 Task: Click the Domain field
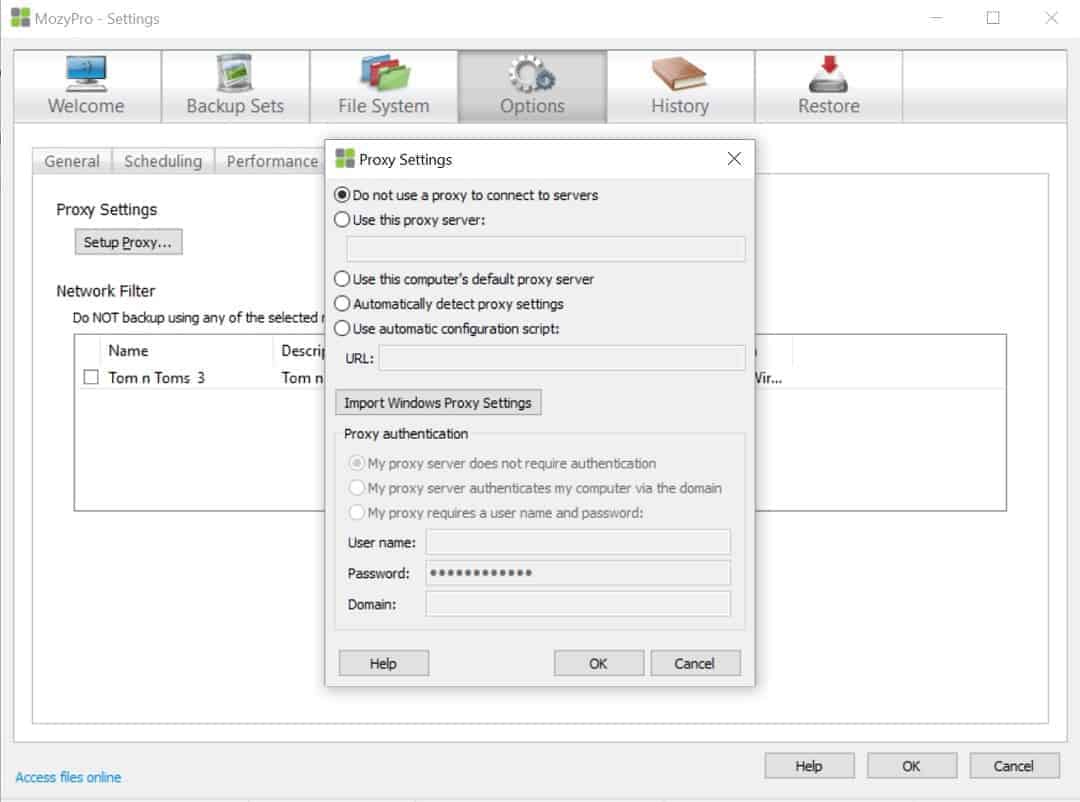tap(578, 604)
